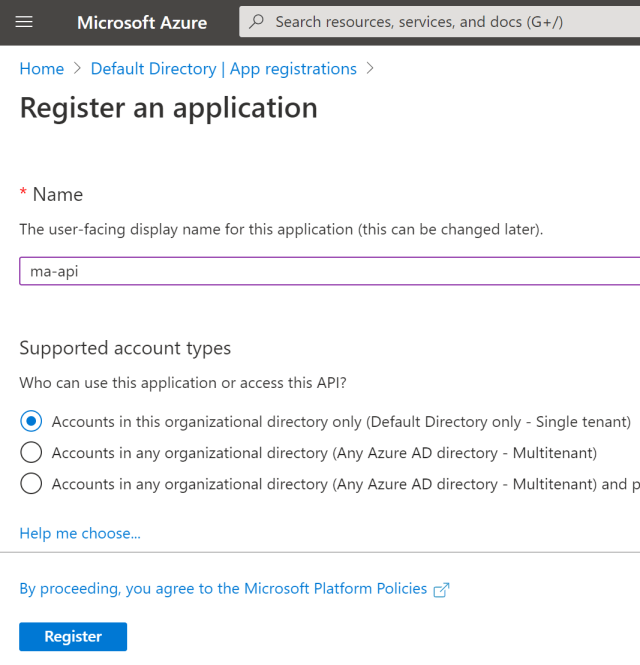Click the Register an application page heading
Image resolution: width=640 pixels, height=665 pixels.
[168, 108]
